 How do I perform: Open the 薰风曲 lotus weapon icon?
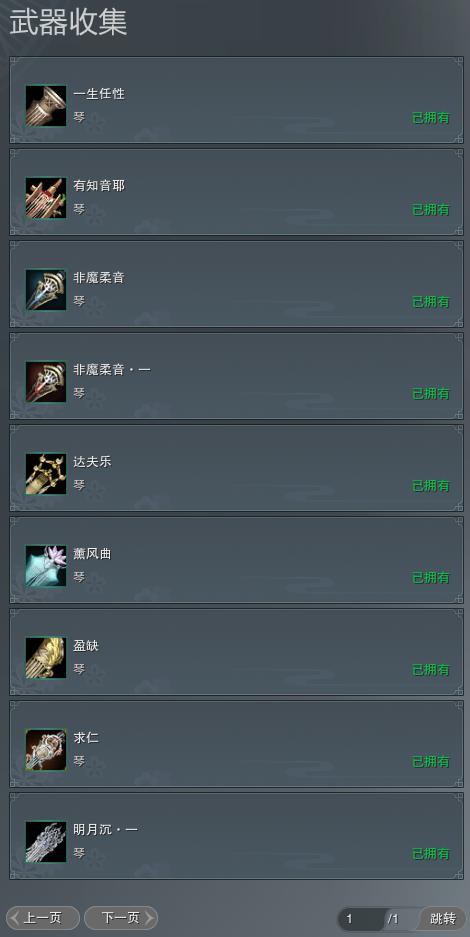pyautogui.click(x=46, y=566)
